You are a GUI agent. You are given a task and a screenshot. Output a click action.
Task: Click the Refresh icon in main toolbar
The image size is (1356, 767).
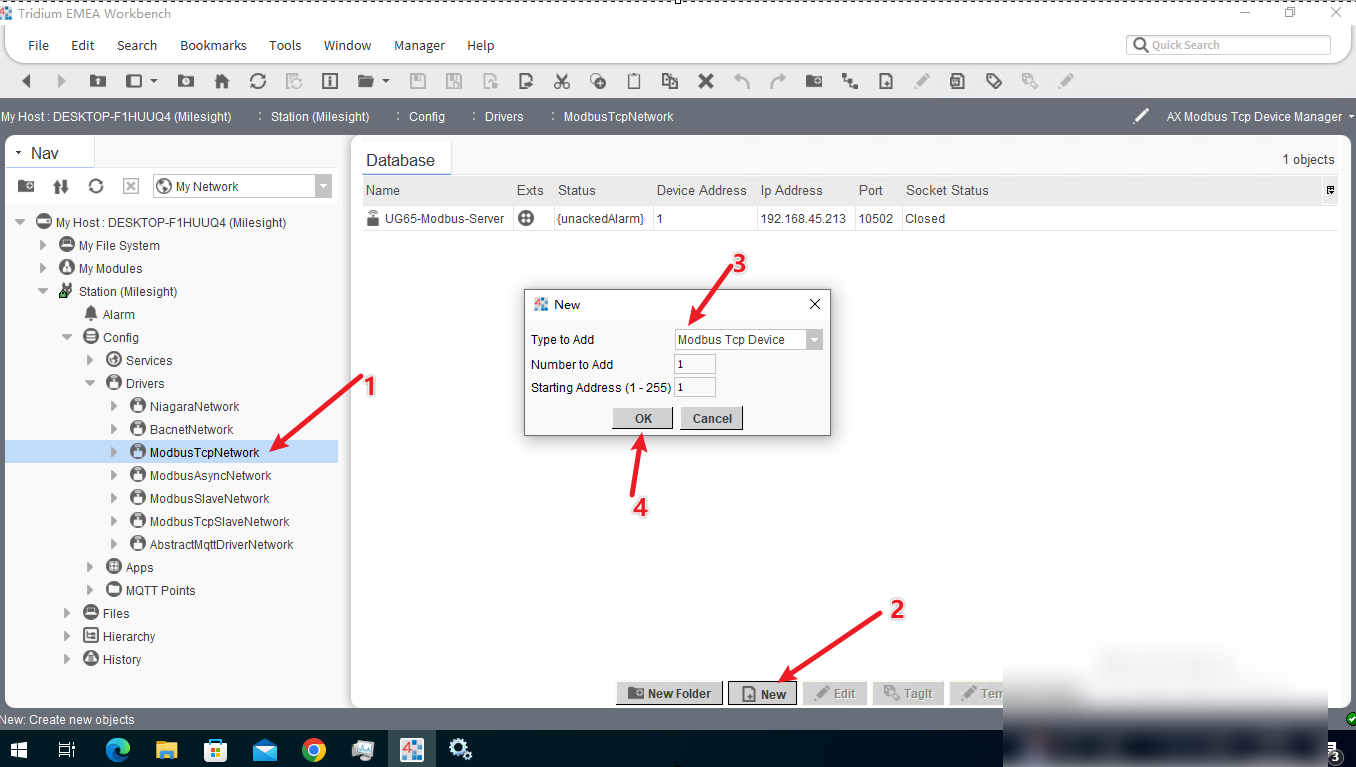[x=258, y=81]
